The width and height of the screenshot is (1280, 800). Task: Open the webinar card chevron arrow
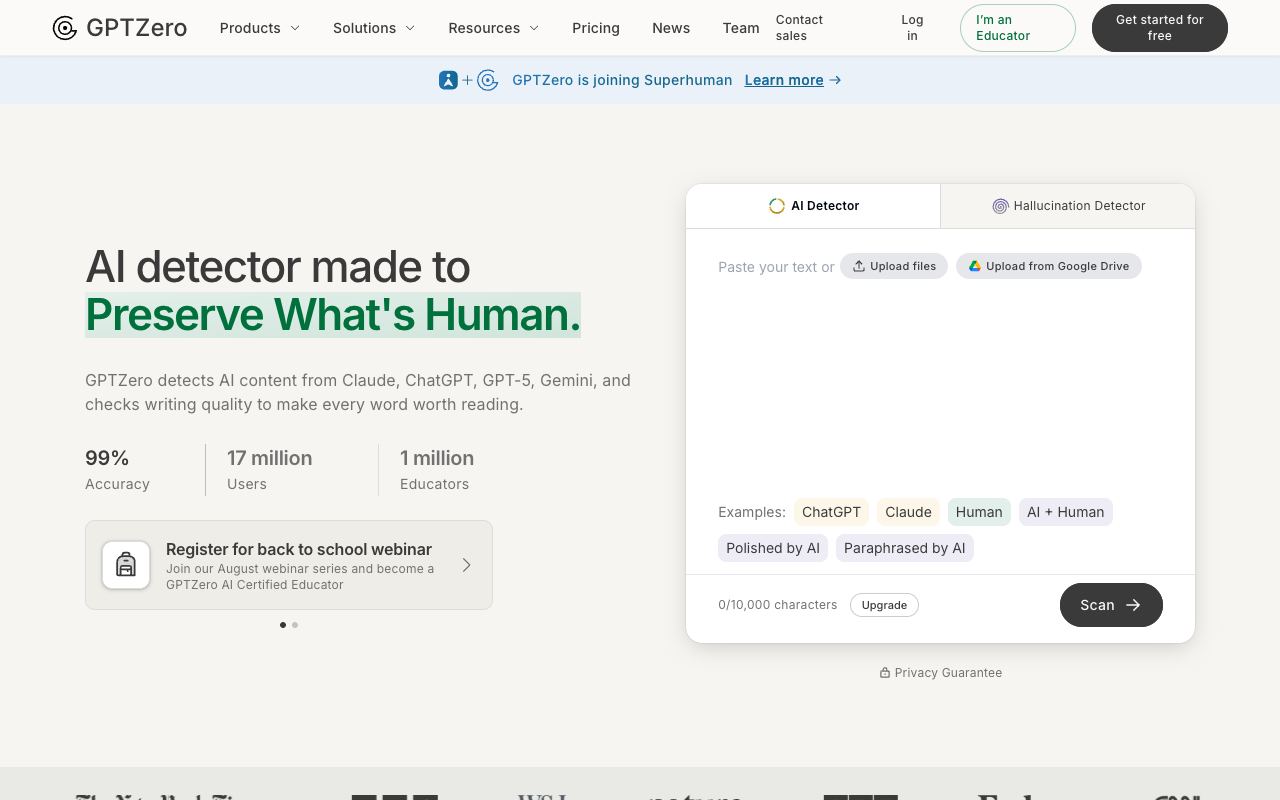tap(466, 565)
